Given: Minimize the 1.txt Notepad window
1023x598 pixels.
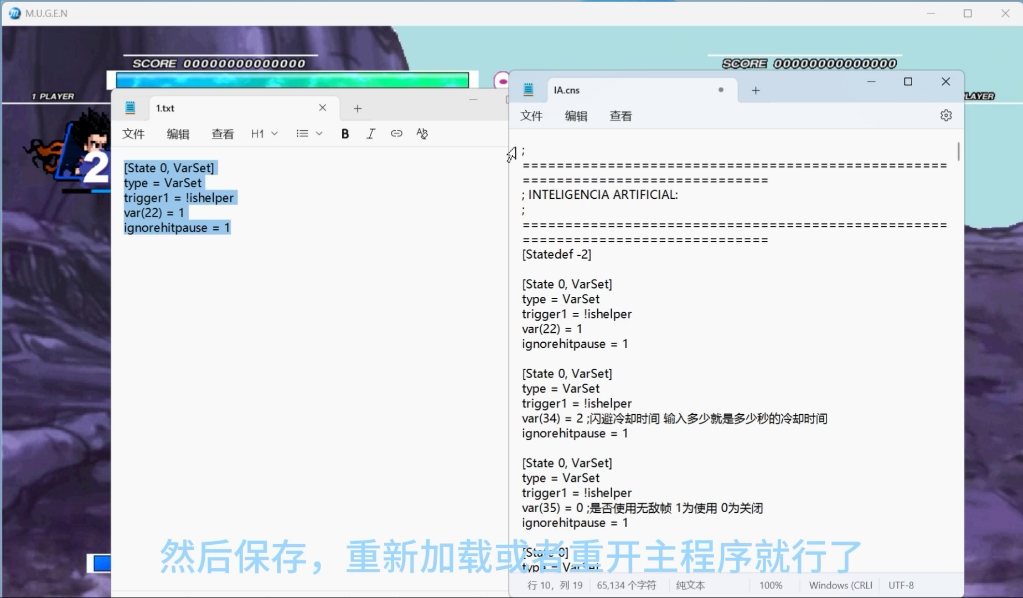Looking at the screenshot, I should point(473,100).
